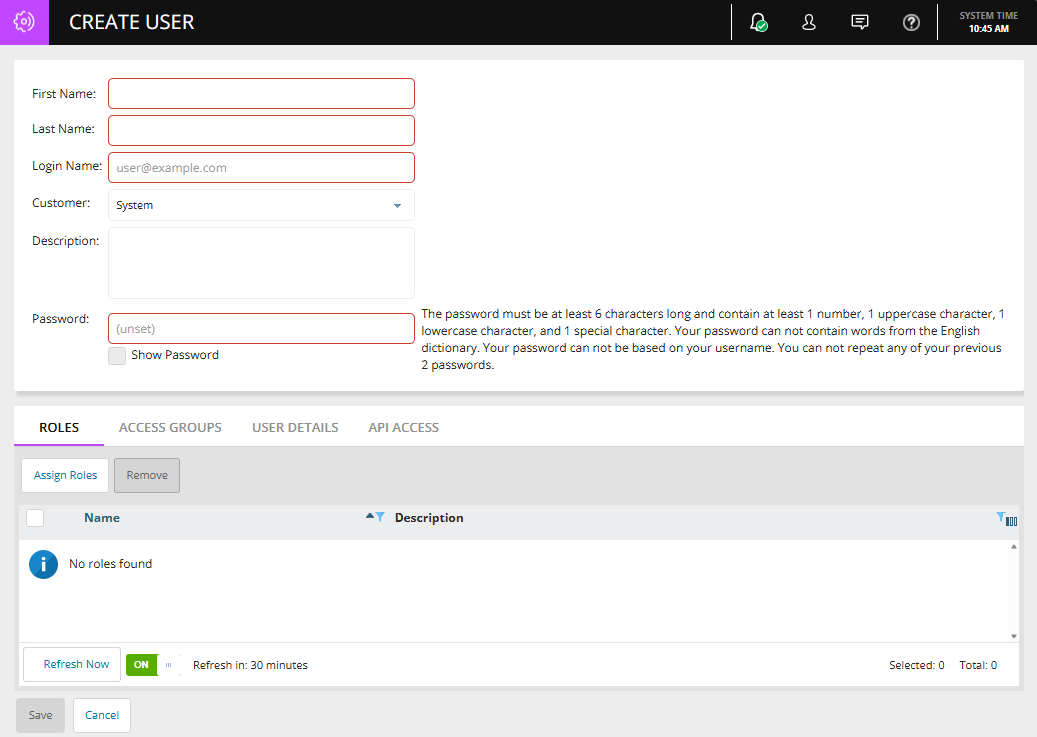The width and height of the screenshot is (1037, 737).
Task: Expand the Customer dropdown
Action: tap(397, 206)
